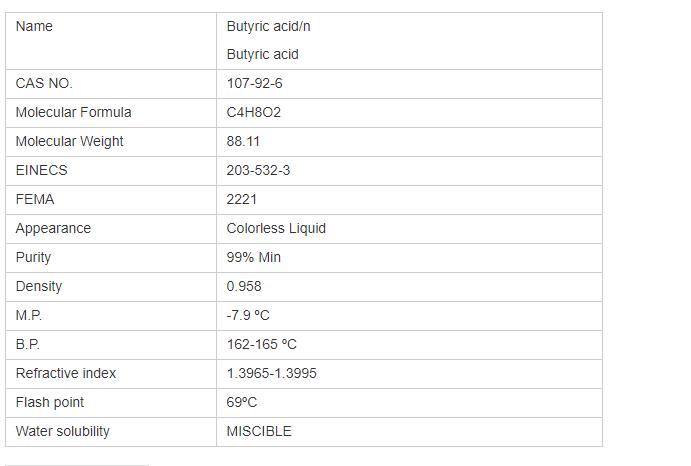Click the Refractive index value 1.3965-1.3995
Screen dimensions: 691x466
coord(272,373)
